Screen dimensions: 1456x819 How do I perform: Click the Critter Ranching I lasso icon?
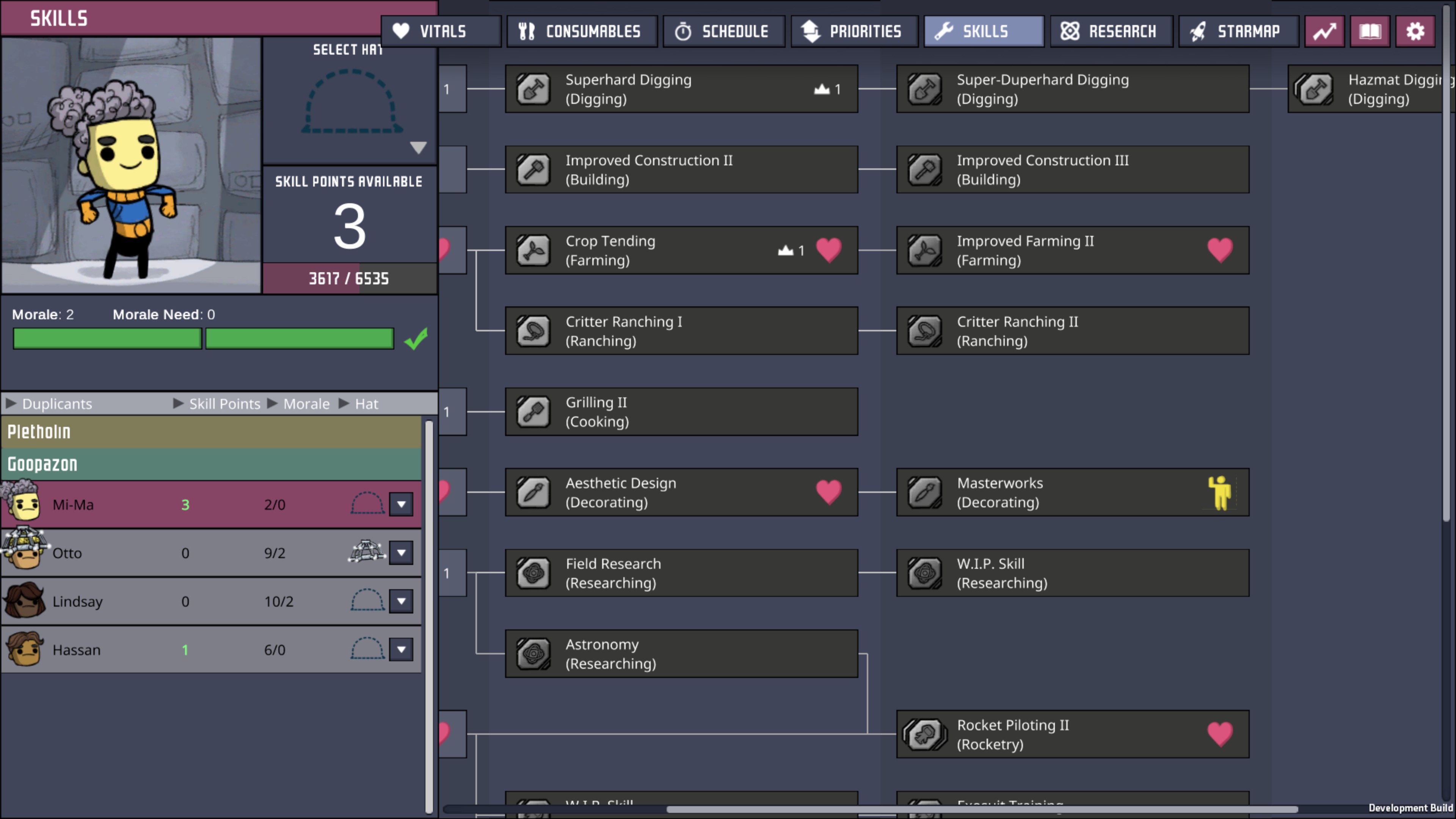[533, 331]
